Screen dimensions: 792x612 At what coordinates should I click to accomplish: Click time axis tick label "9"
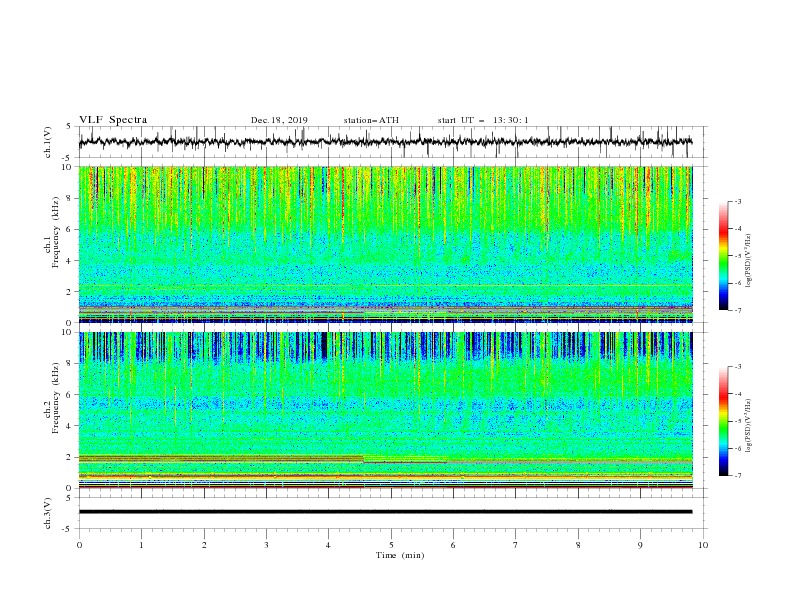click(640, 545)
